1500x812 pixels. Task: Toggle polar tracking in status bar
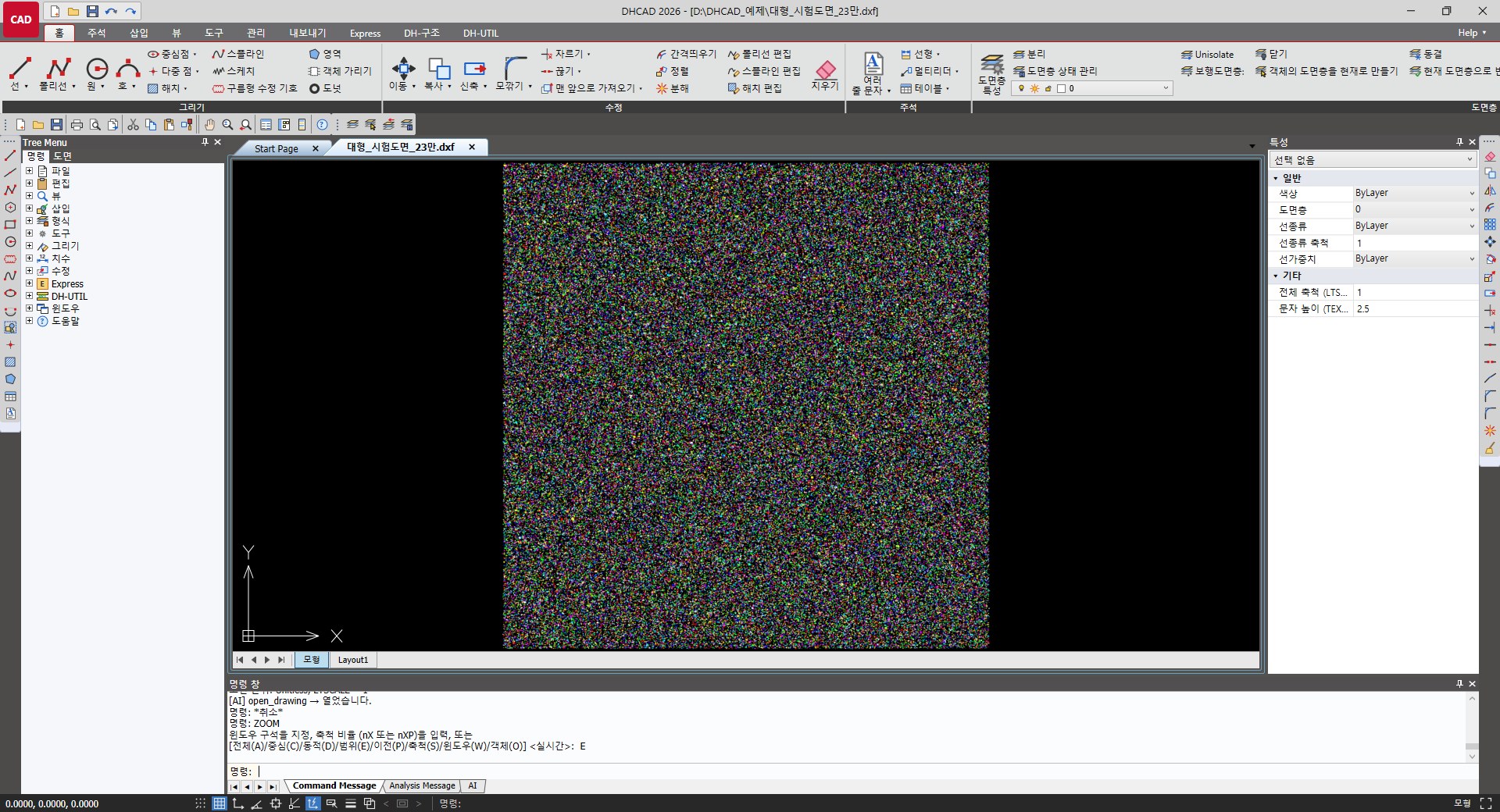(x=256, y=803)
